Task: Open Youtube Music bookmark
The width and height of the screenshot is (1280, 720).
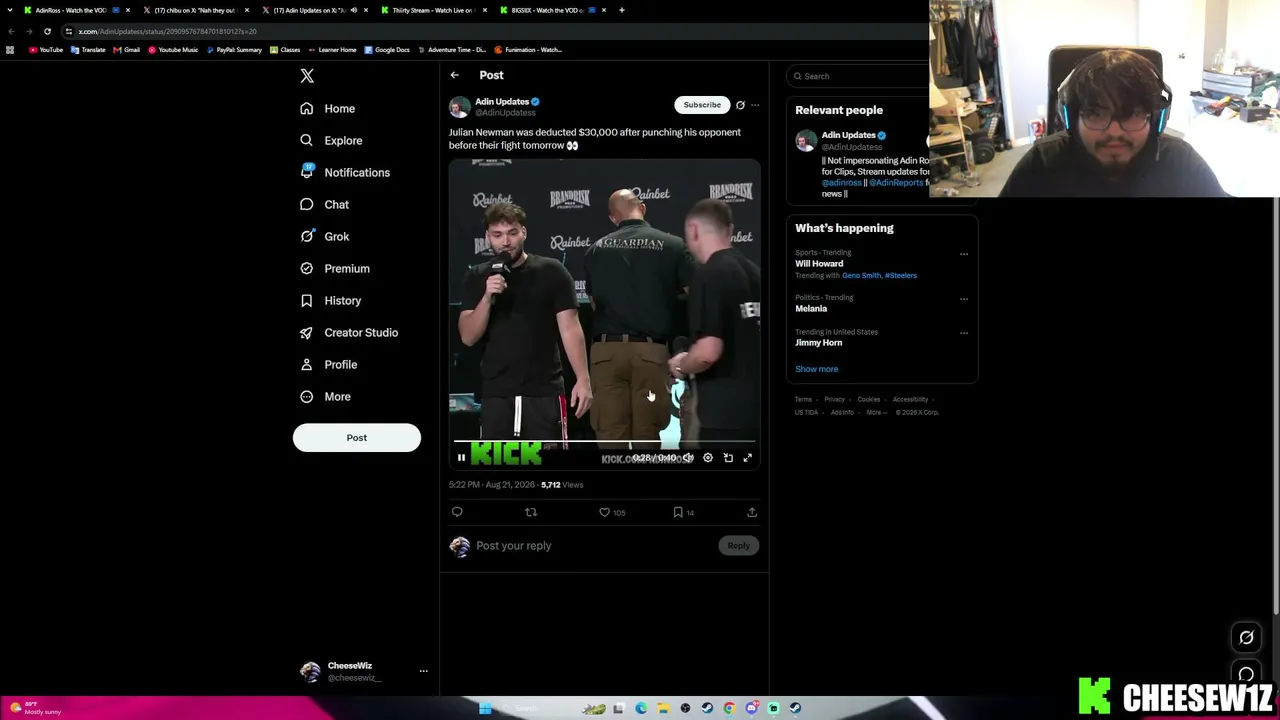Action: click(172, 50)
